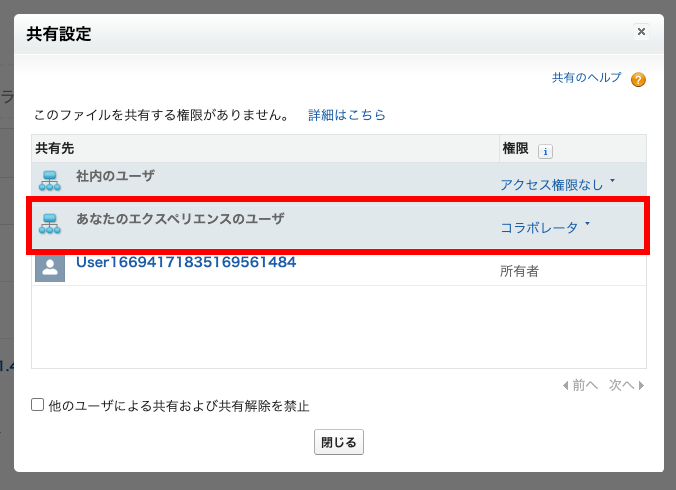Screen dimensions: 676x490
Task: Select the 社内のユーザ row name
Action: [115, 176]
